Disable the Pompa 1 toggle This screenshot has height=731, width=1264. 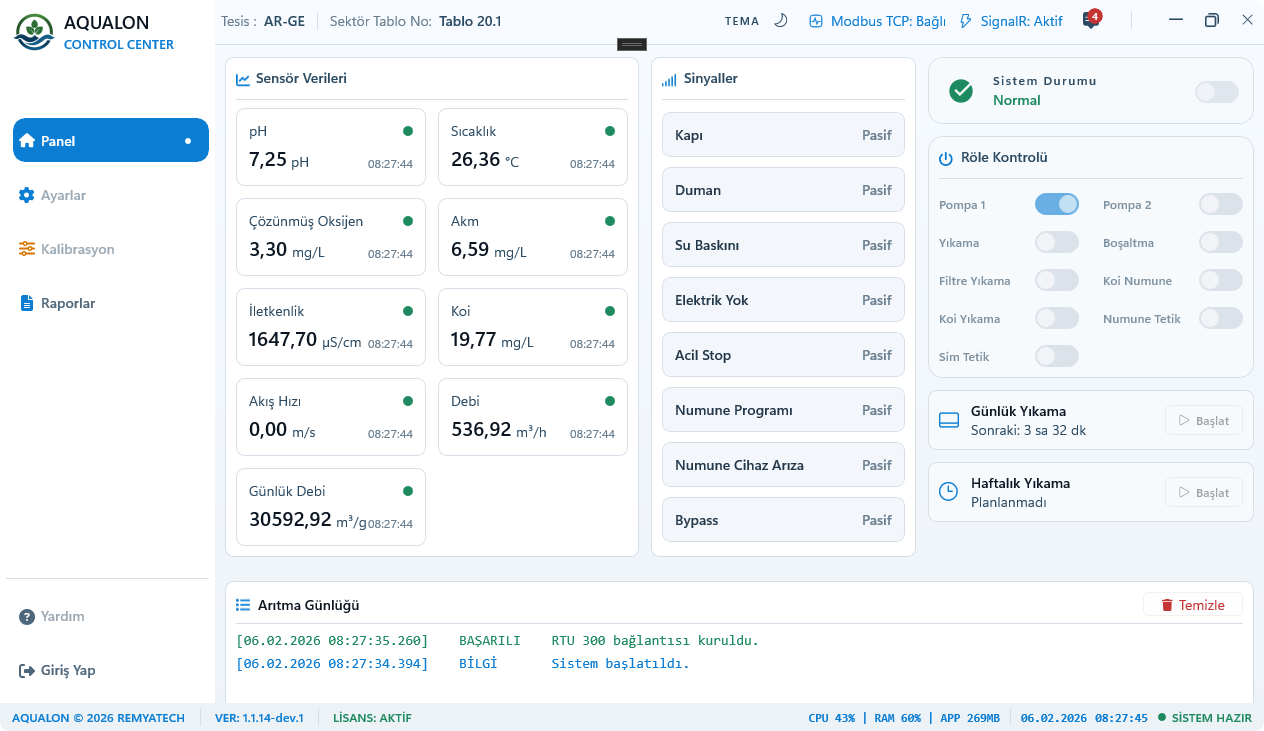[x=1056, y=203]
